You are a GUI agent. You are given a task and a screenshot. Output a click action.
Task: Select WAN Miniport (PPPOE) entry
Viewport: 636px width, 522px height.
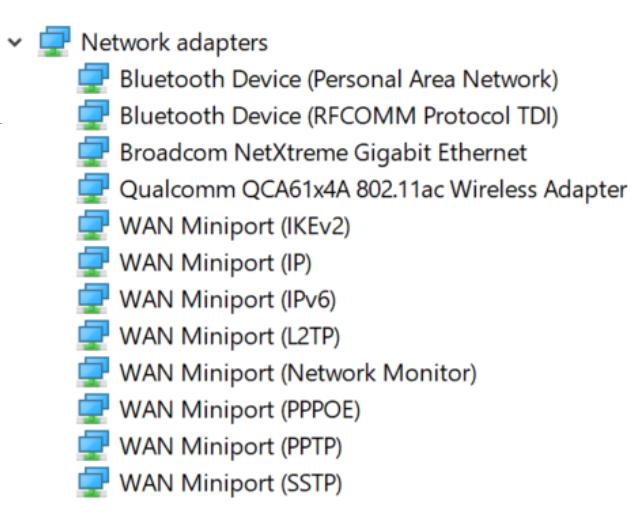tap(240, 410)
